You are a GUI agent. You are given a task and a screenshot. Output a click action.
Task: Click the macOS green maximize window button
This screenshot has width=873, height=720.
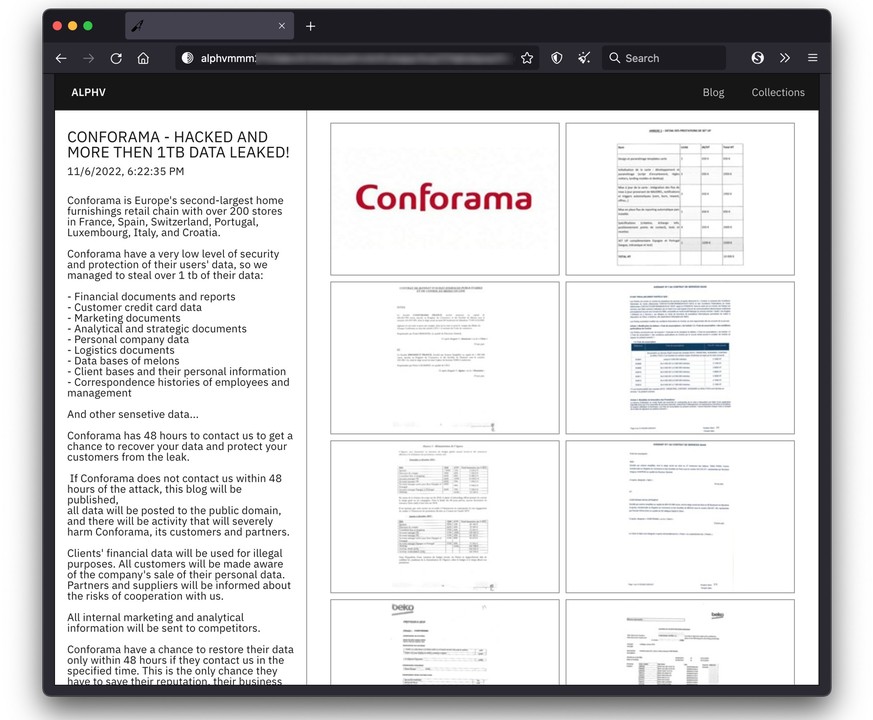(88, 26)
